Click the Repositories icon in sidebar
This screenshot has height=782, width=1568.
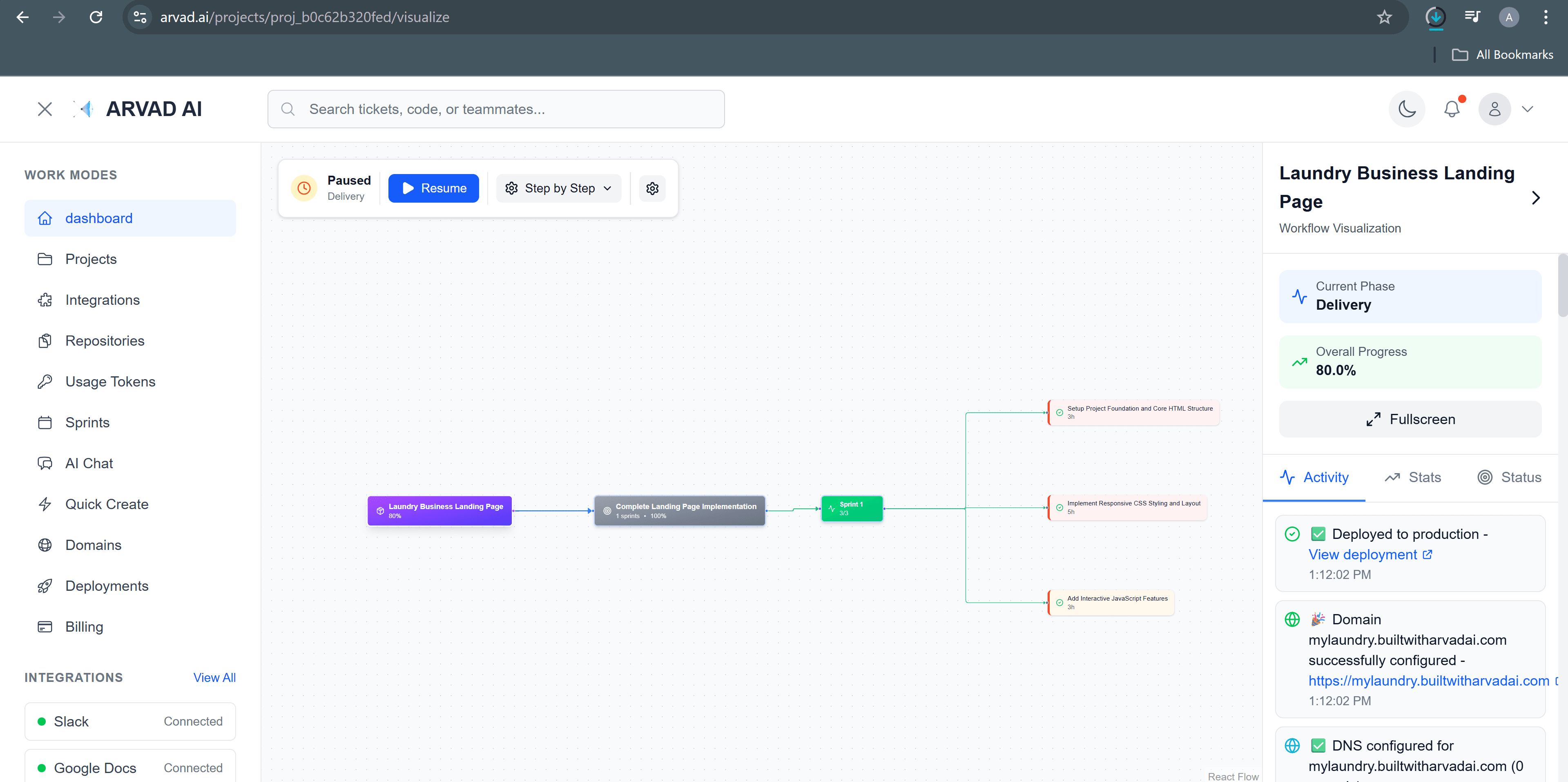pyautogui.click(x=45, y=340)
